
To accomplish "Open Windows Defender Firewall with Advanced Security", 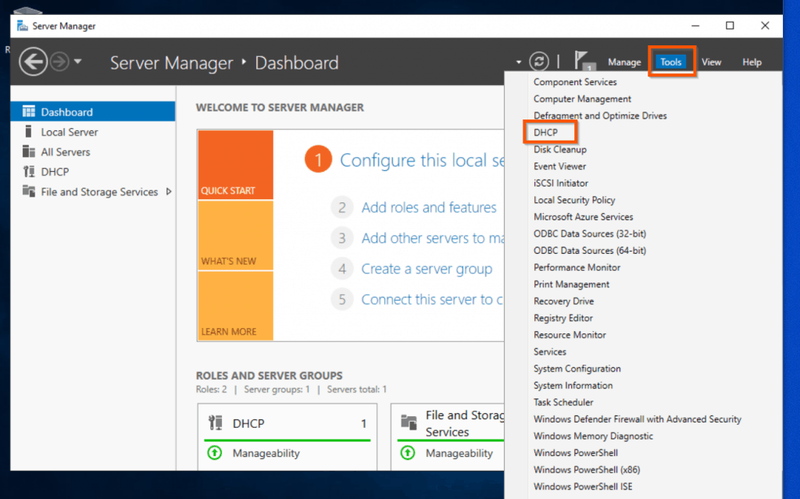I will tap(637, 418).
